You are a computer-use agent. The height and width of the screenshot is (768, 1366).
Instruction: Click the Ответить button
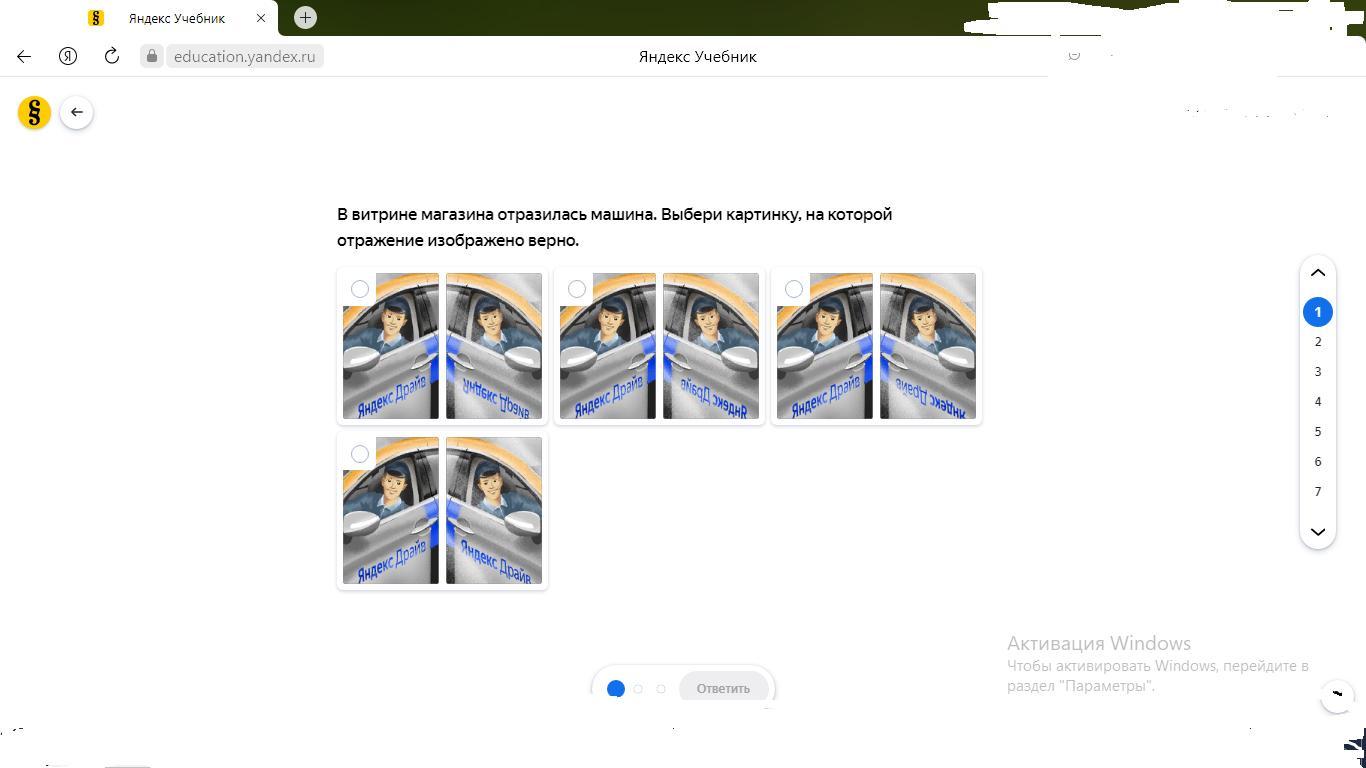723,688
